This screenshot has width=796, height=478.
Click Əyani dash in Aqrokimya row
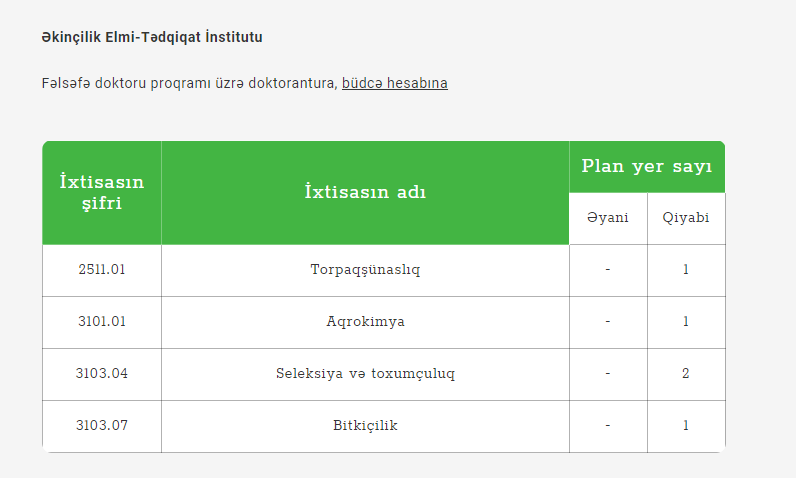pos(608,322)
